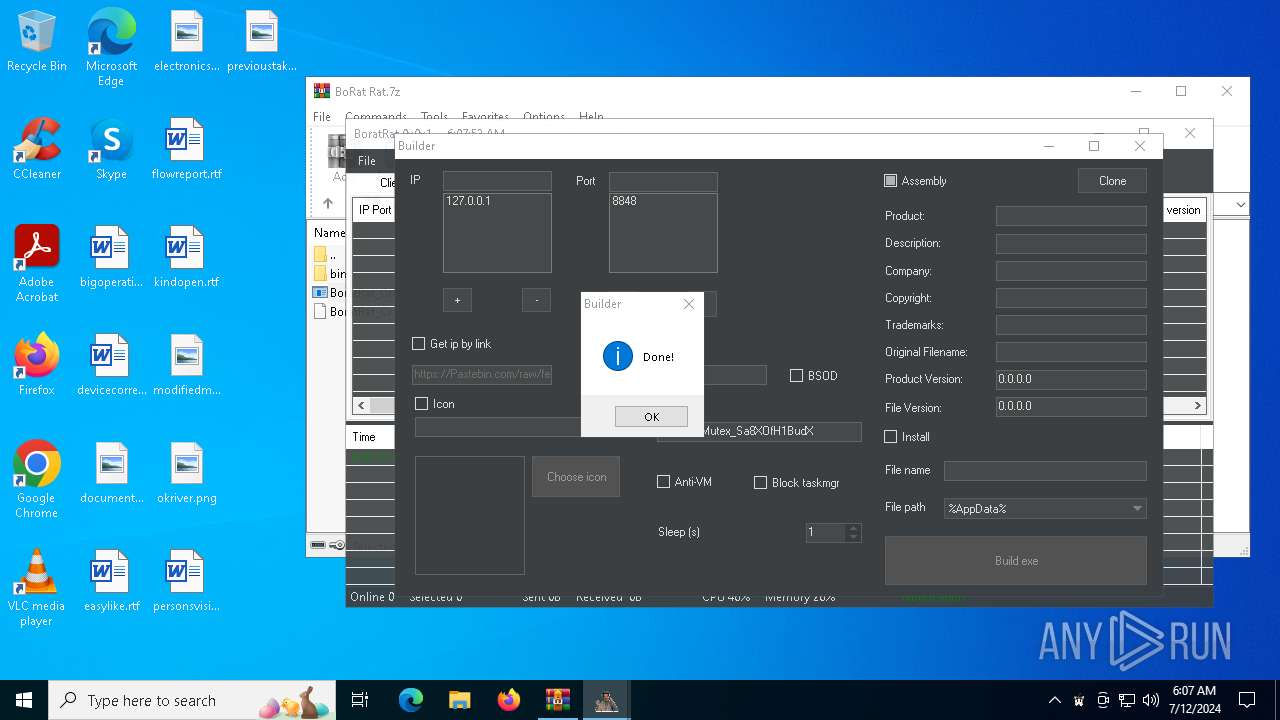Click the Company text field
This screenshot has height=720, width=1280.
coord(1071,271)
